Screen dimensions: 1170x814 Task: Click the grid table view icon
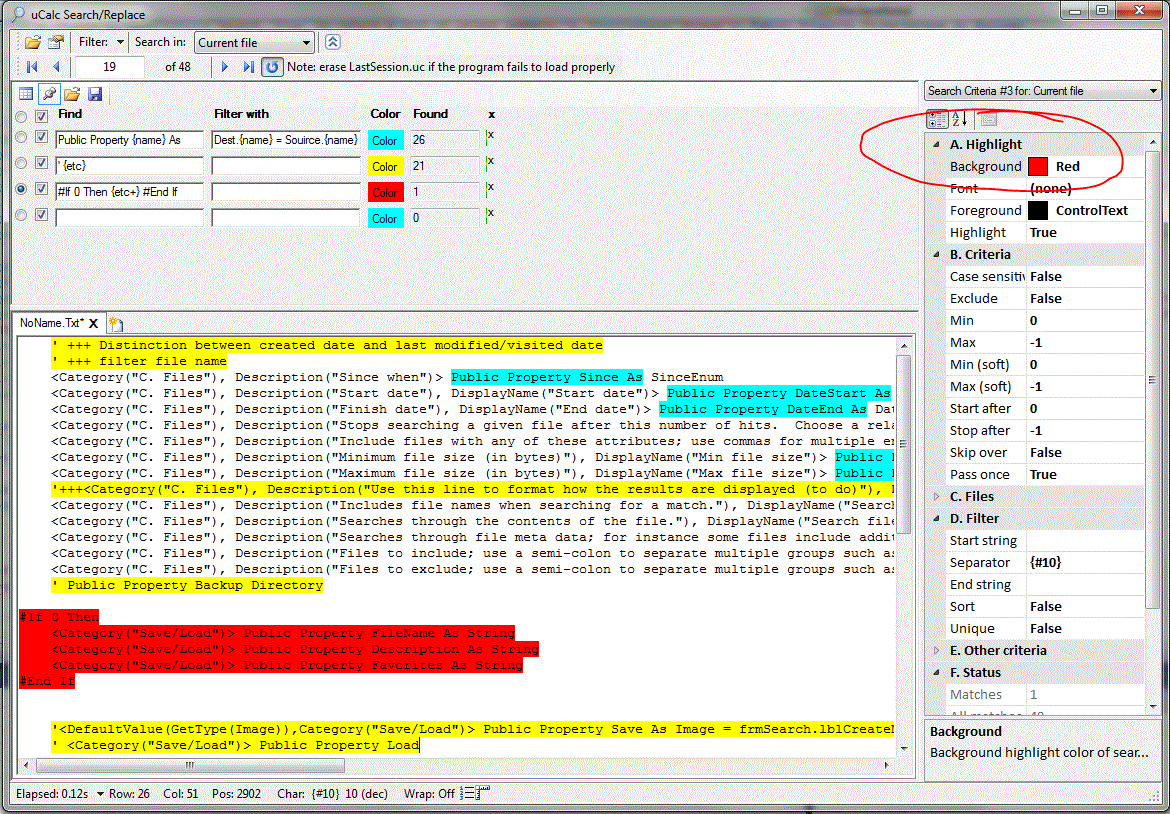tap(27, 94)
